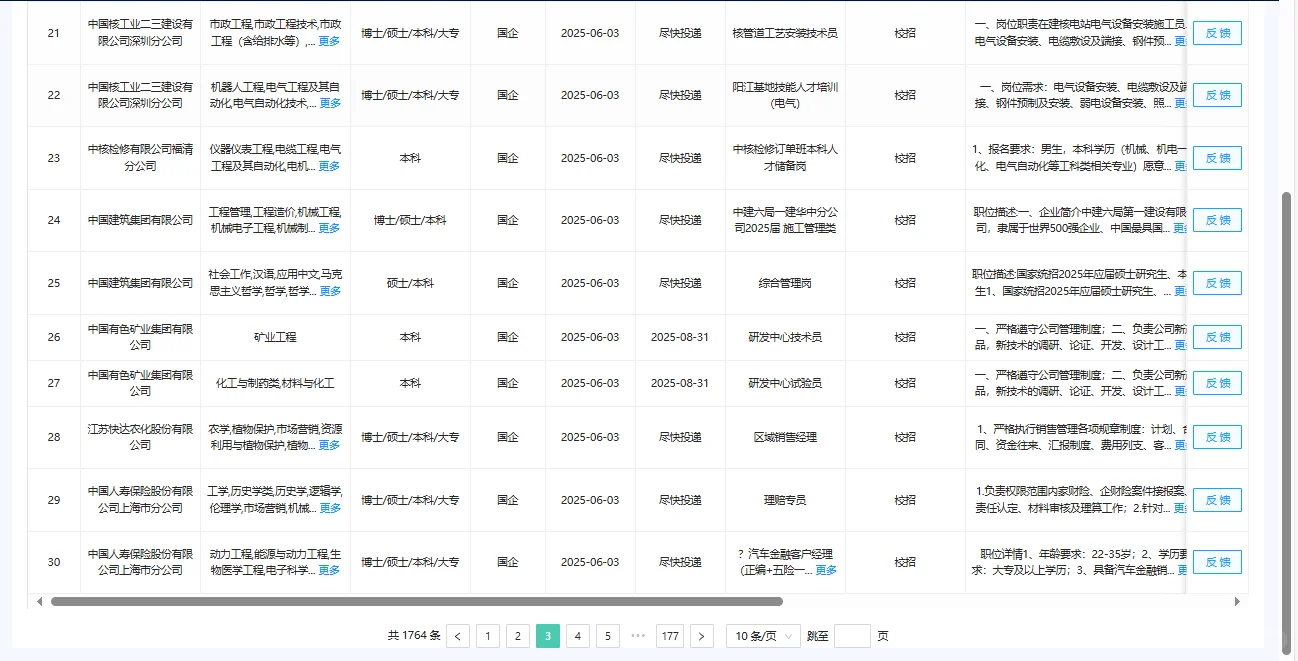Click the ellipsis icon between pages 5 and 177

pyautogui.click(x=639, y=636)
